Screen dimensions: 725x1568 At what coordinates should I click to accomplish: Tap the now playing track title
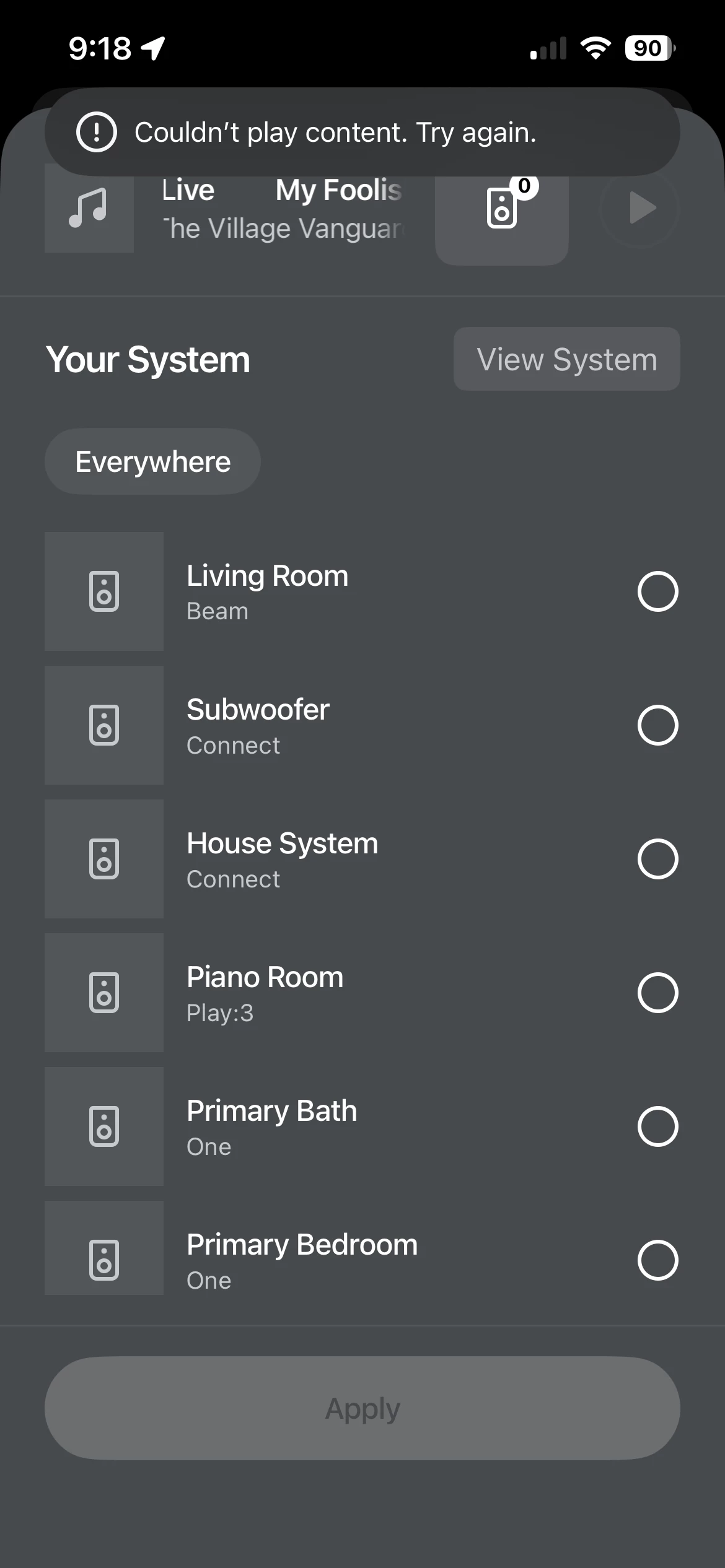point(281,190)
